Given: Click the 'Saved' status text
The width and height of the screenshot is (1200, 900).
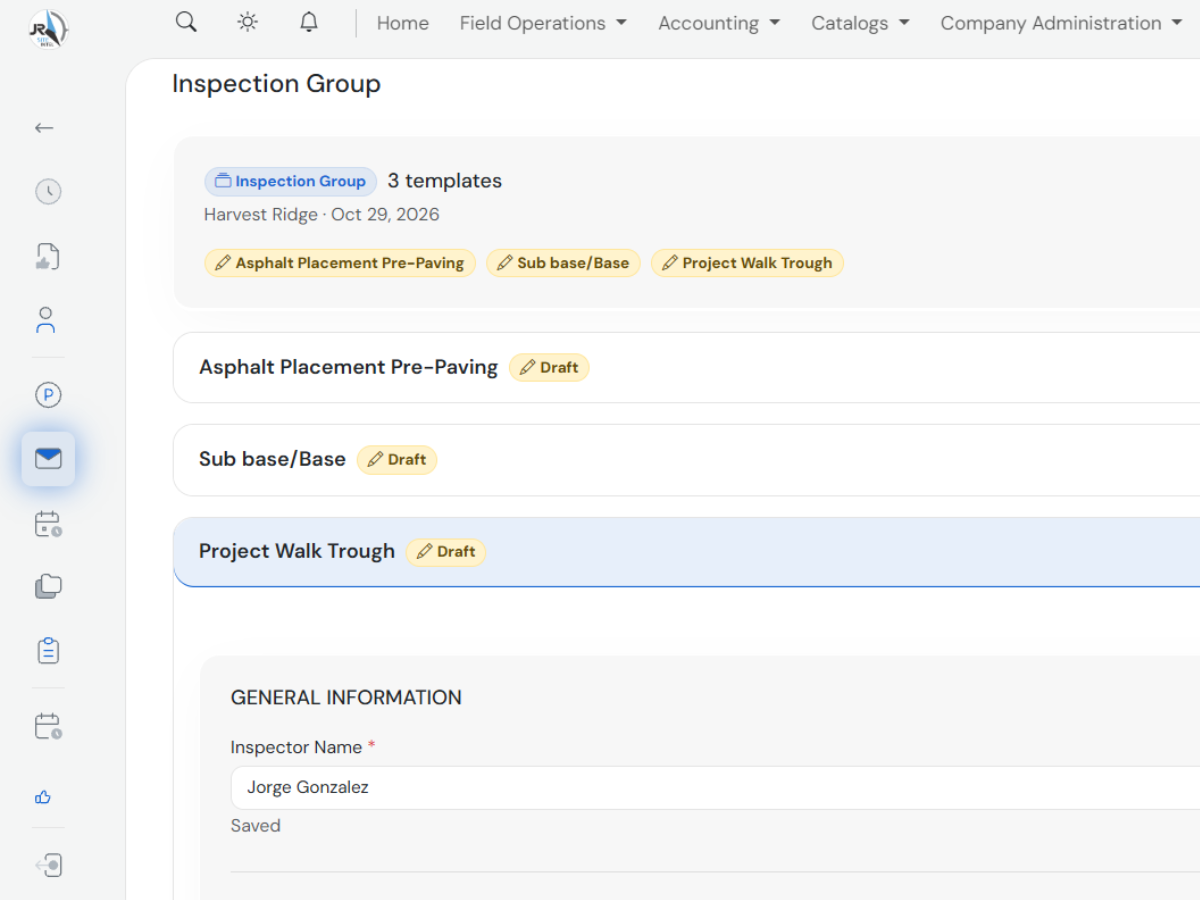Looking at the screenshot, I should (x=255, y=826).
